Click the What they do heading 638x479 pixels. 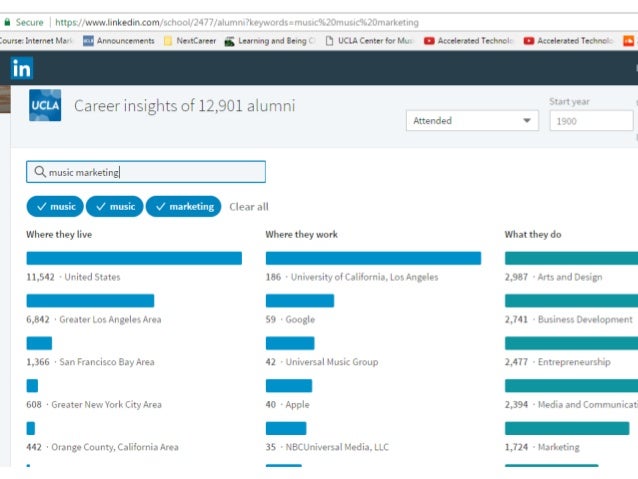[x=533, y=234]
